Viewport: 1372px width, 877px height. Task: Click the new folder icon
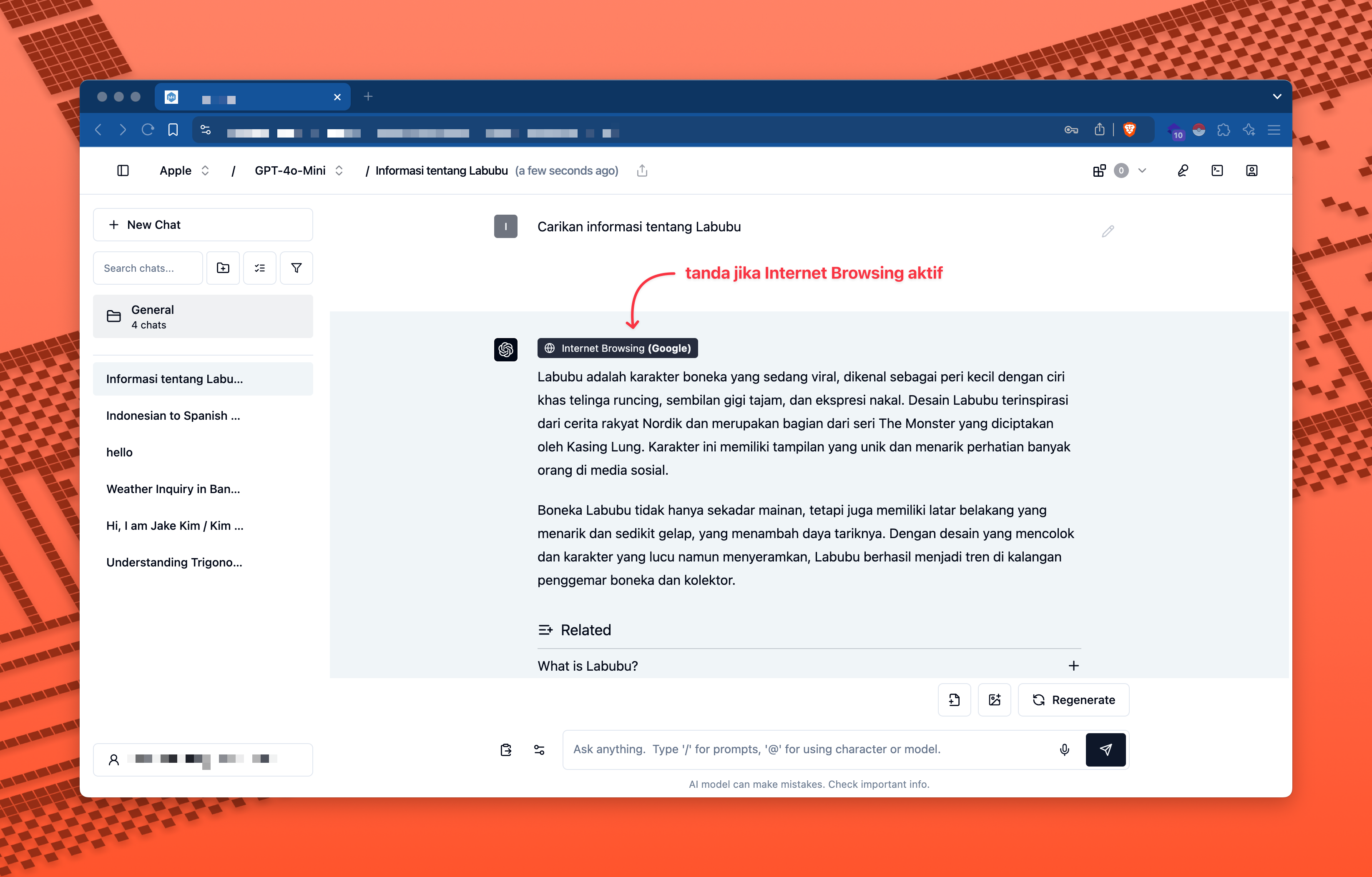pyautogui.click(x=223, y=268)
